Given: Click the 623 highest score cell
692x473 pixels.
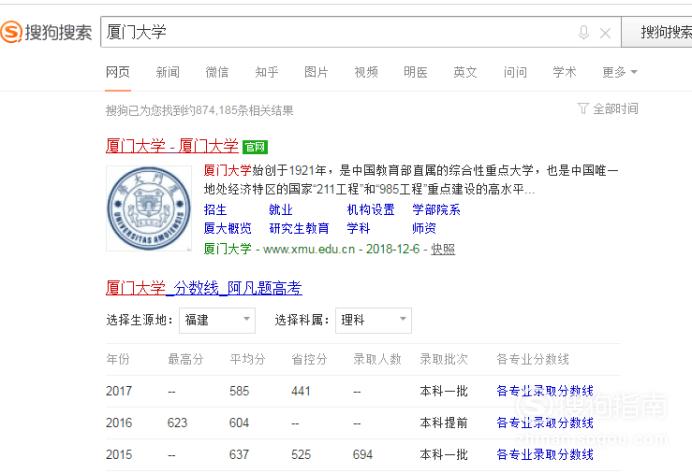Looking at the screenshot, I should (177, 423).
